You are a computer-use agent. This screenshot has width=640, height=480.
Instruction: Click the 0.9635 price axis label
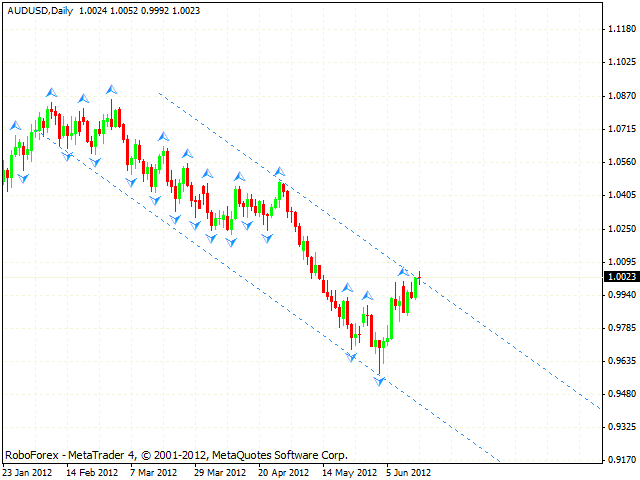pyautogui.click(x=620, y=360)
